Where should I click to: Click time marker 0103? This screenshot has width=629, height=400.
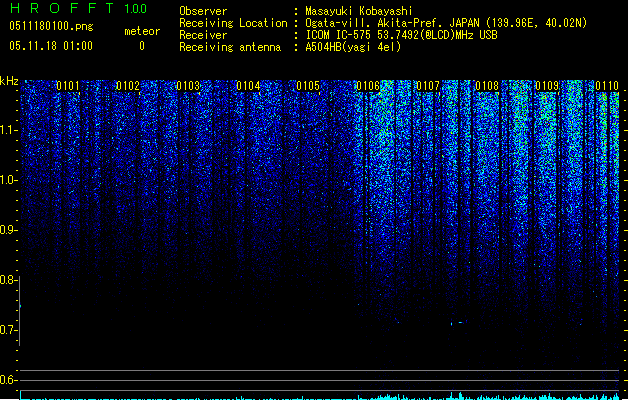(x=188, y=86)
